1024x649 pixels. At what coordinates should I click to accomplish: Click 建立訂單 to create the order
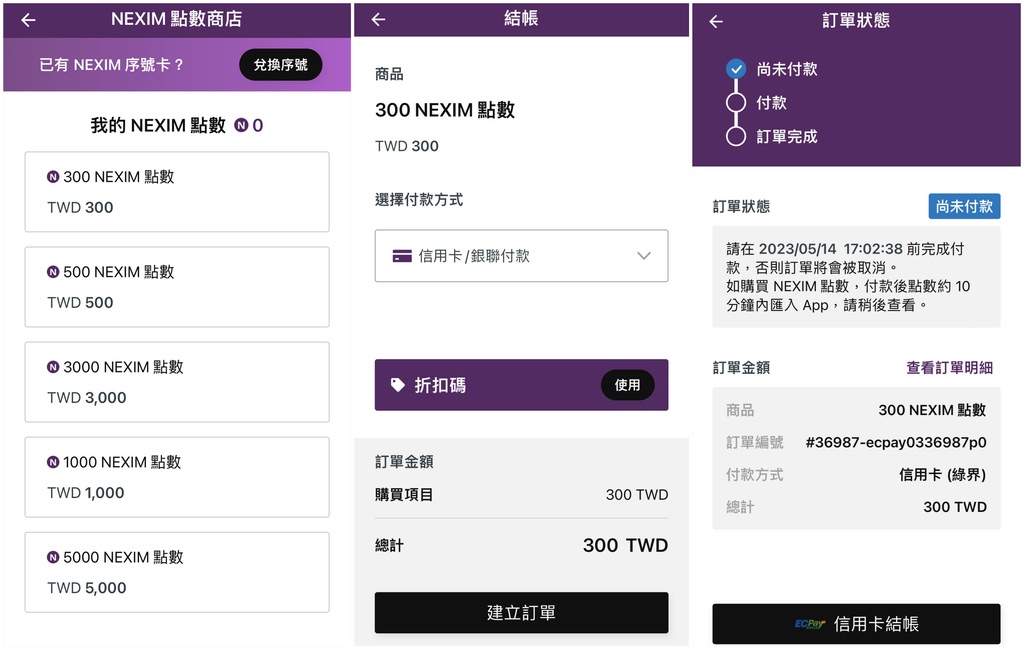(521, 613)
